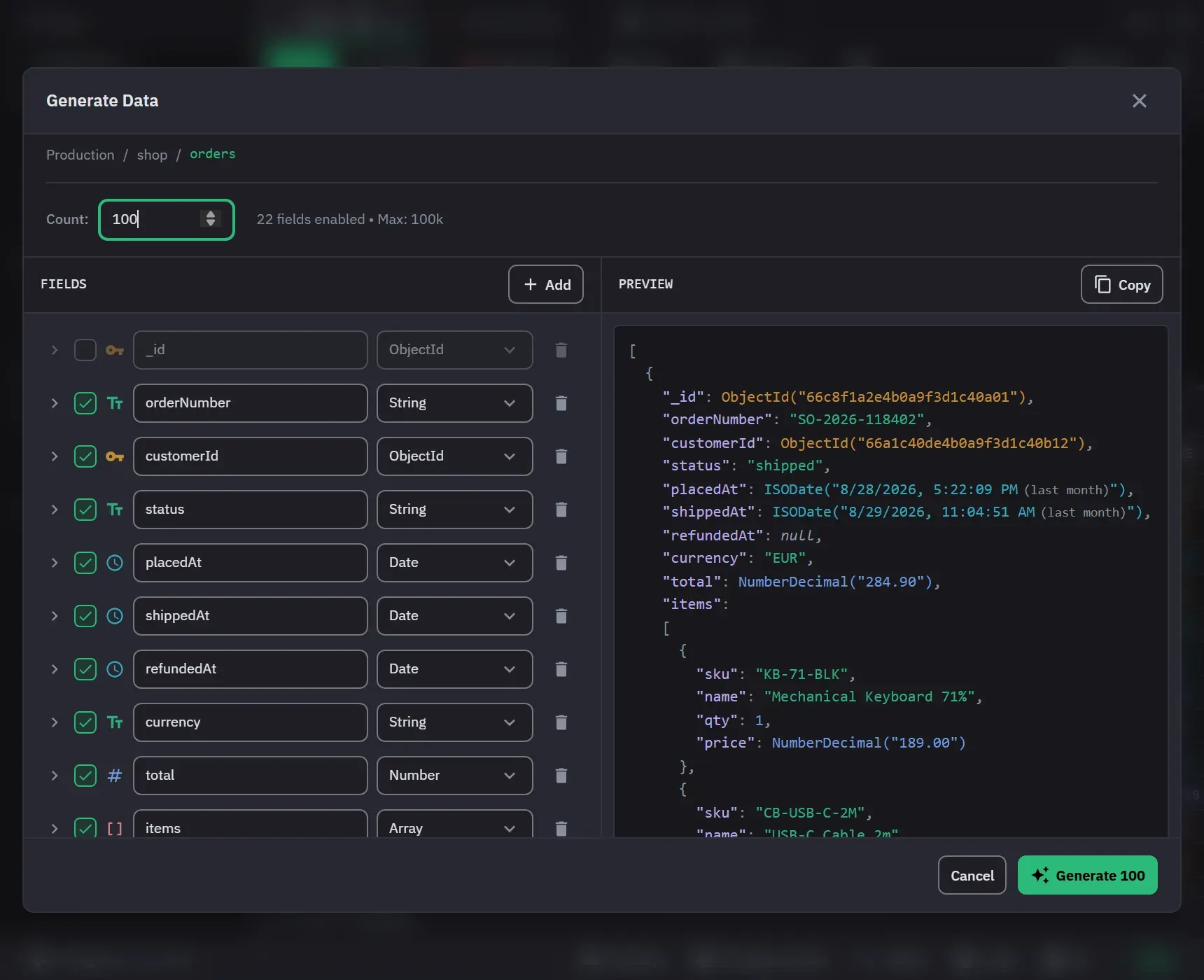This screenshot has height=980, width=1204.
Task: Click the clock icon beside refundedAt
Action: pyautogui.click(x=115, y=669)
